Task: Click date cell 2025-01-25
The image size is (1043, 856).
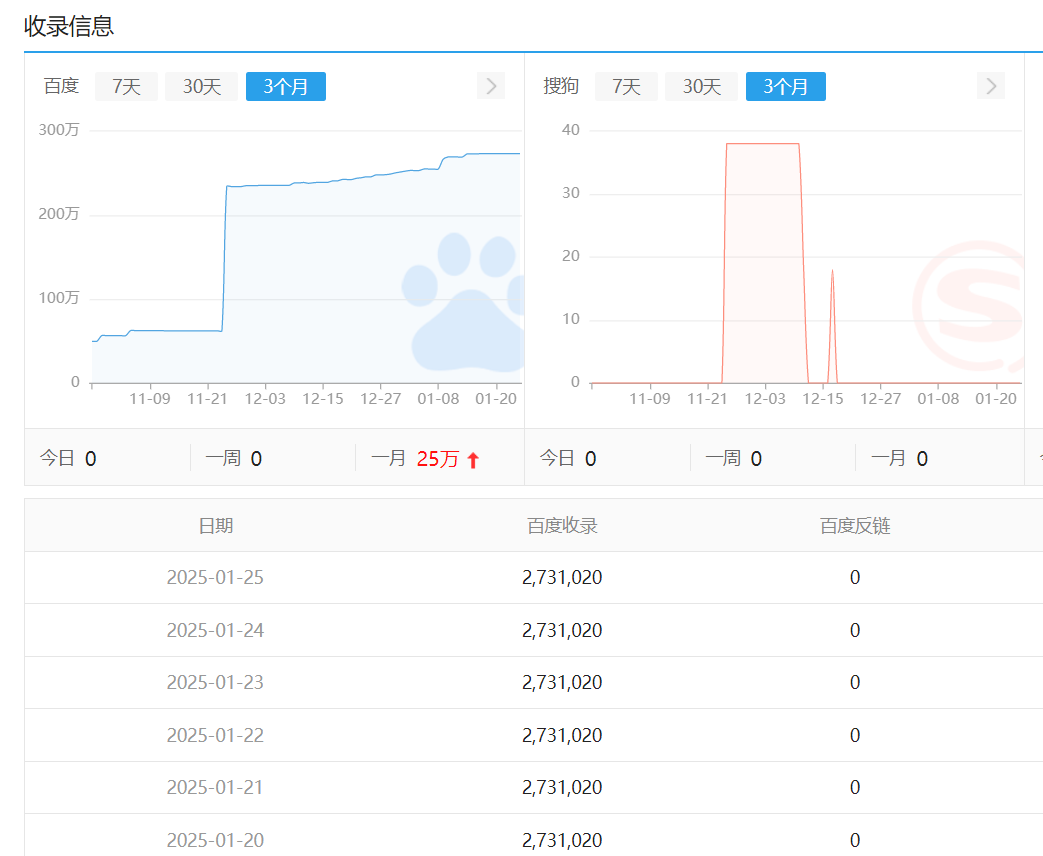Action: click(x=216, y=577)
